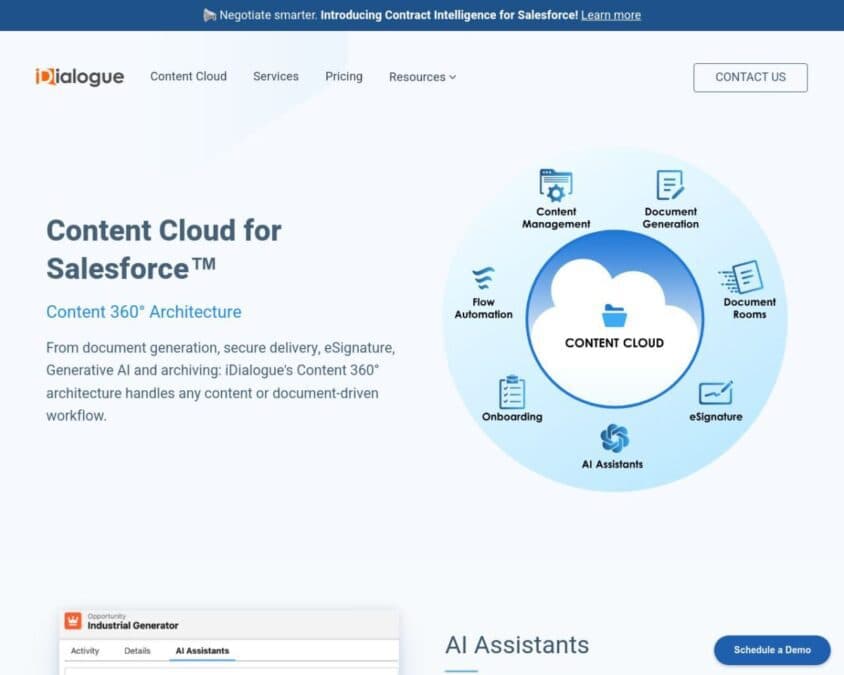Open the Services nav item
Screen dimensions: 844x675
click(276, 76)
